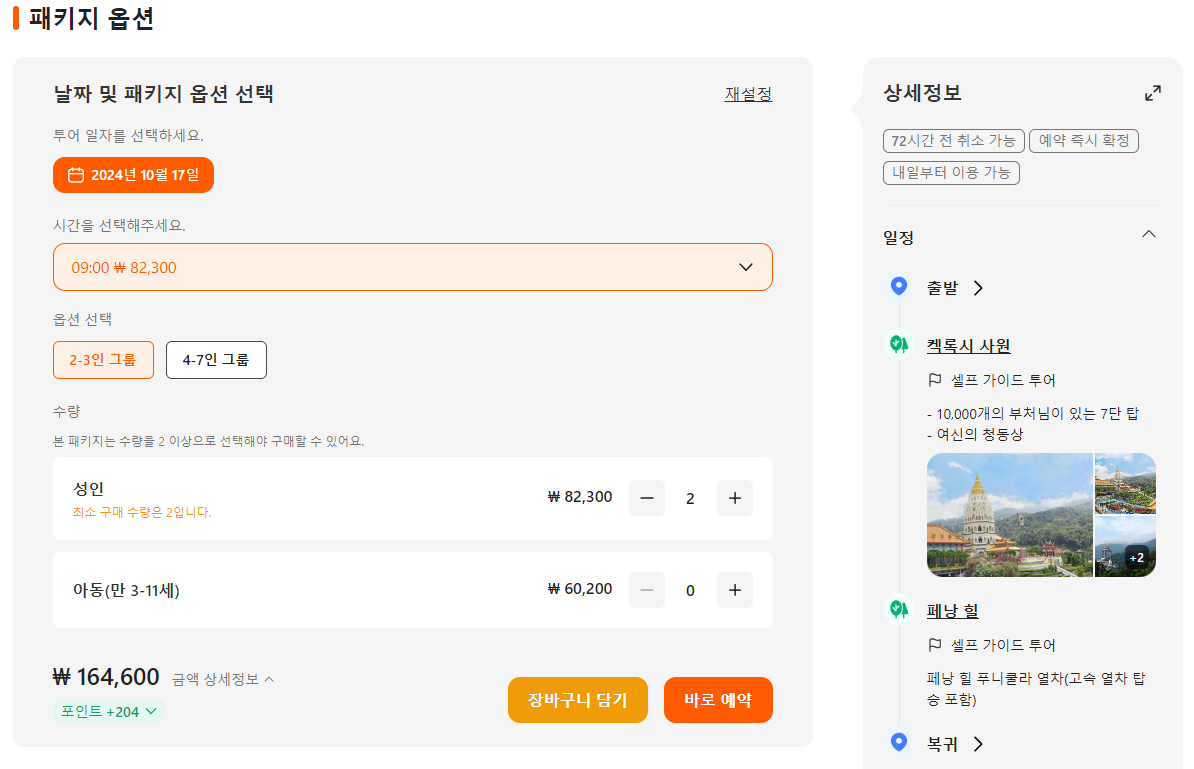Image resolution: width=1194 pixels, height=769 pixels.
Task: Expand 상세정보 panel with the fullscreen icon
Action: (x=1153, y=93)
